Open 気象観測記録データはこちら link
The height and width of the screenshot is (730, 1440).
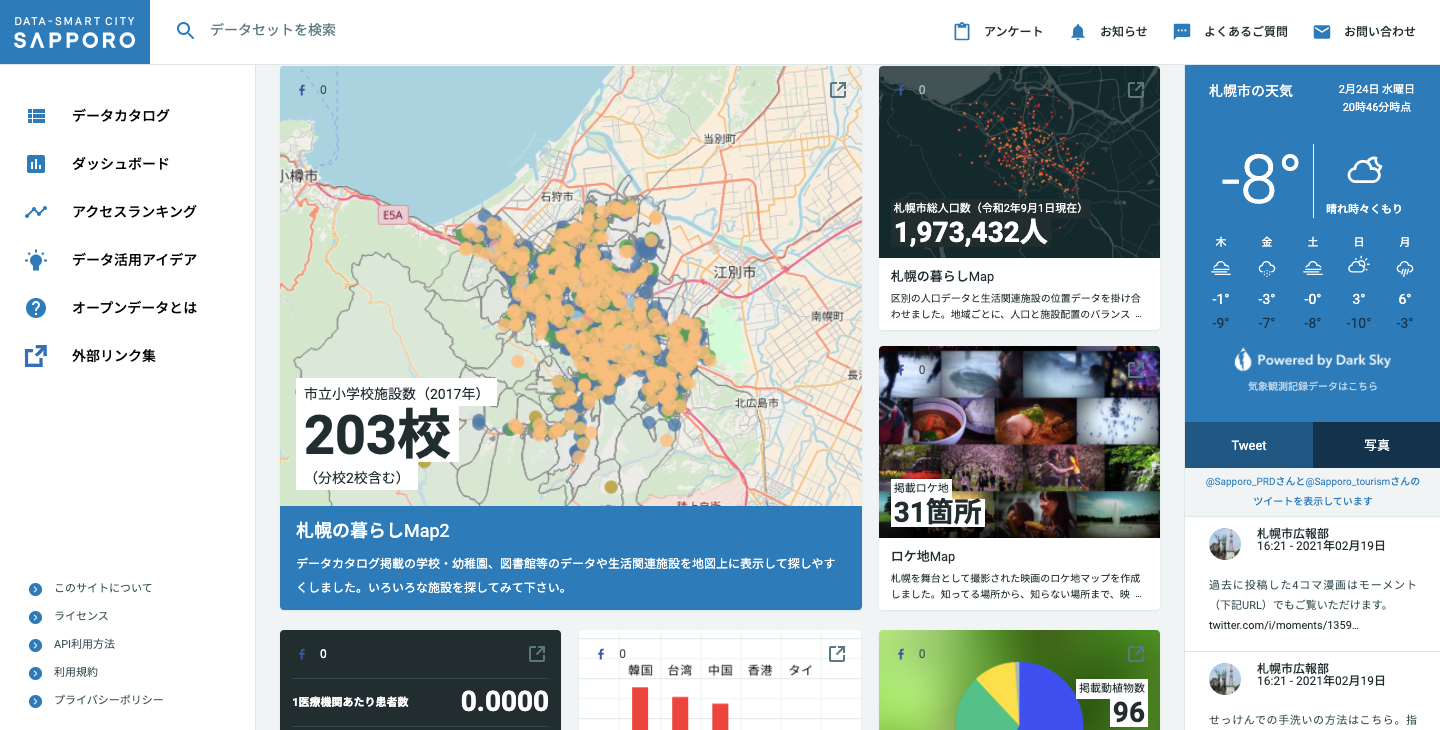[x=1312, y=386]
